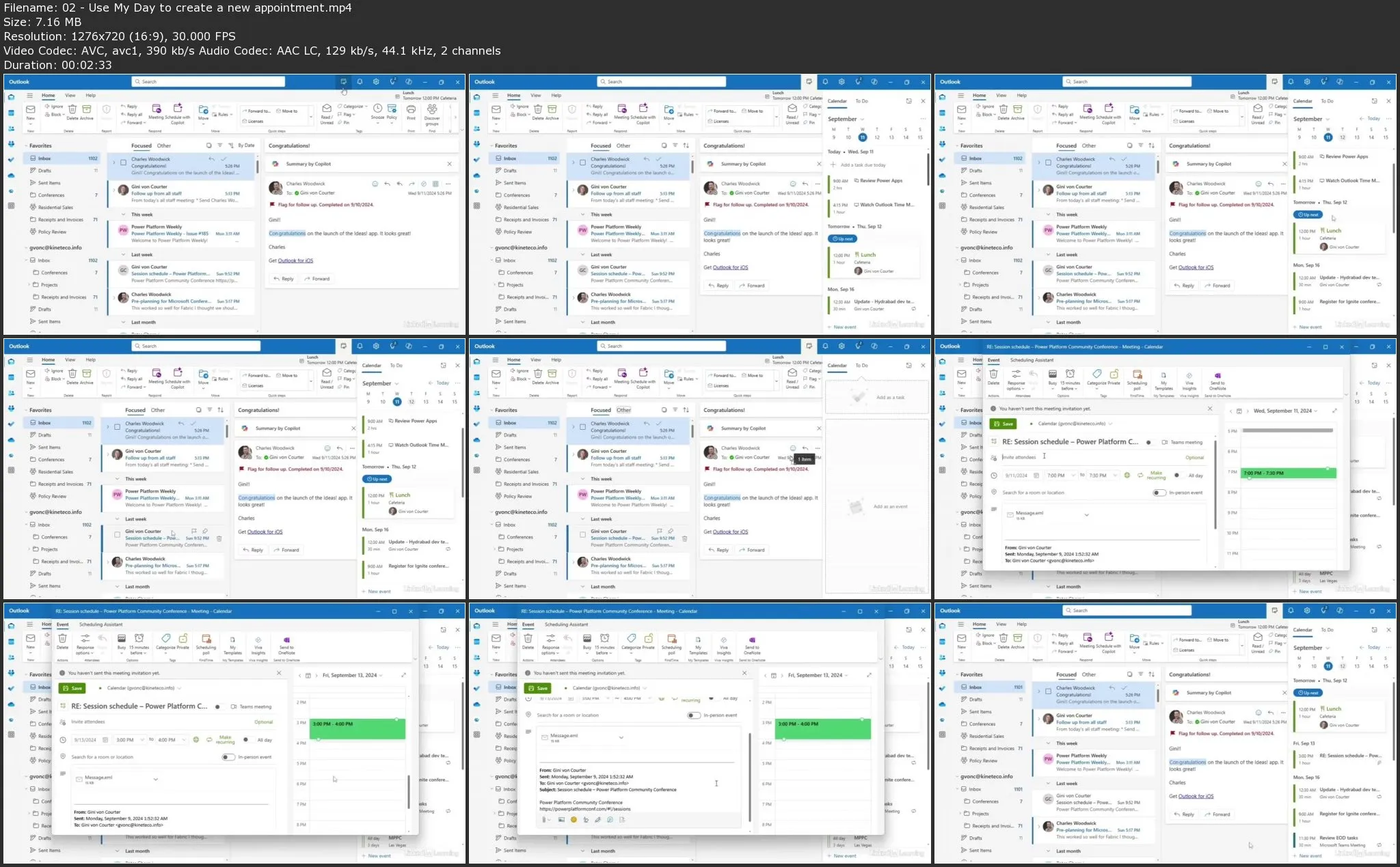Tick Charles Woodwick email checkbox in By Date list
The height and width of the screenshot is (867, 1400).
(123, 163)
